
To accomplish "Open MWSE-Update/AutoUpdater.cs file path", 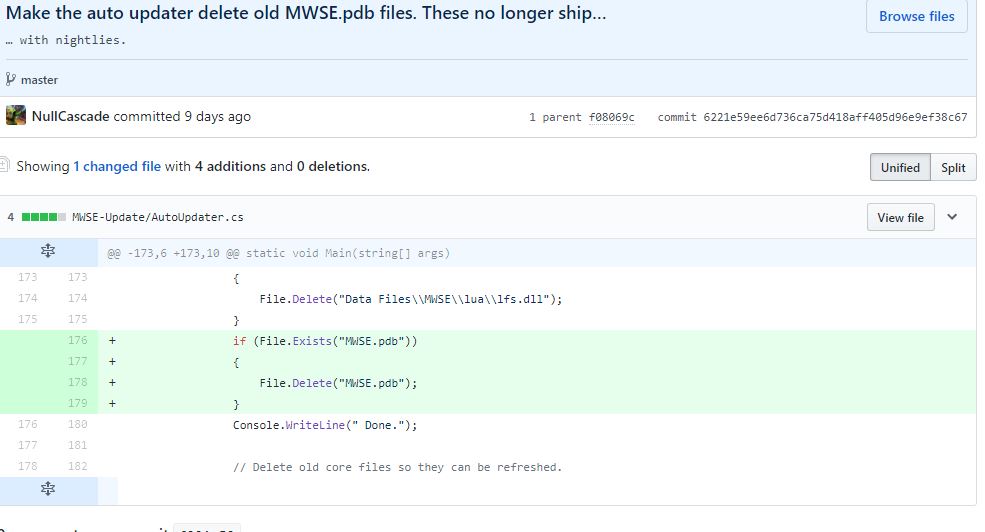I will pos(158,217).
